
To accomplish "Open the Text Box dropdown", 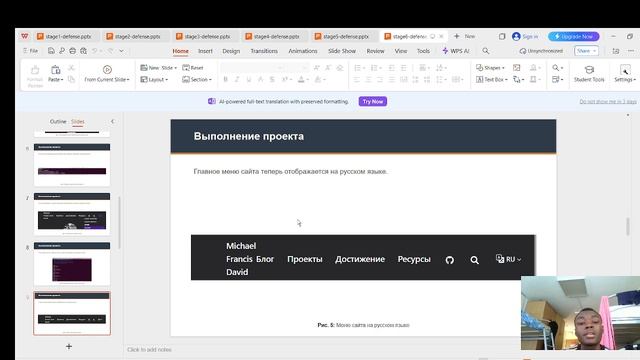I will point(491,80).
